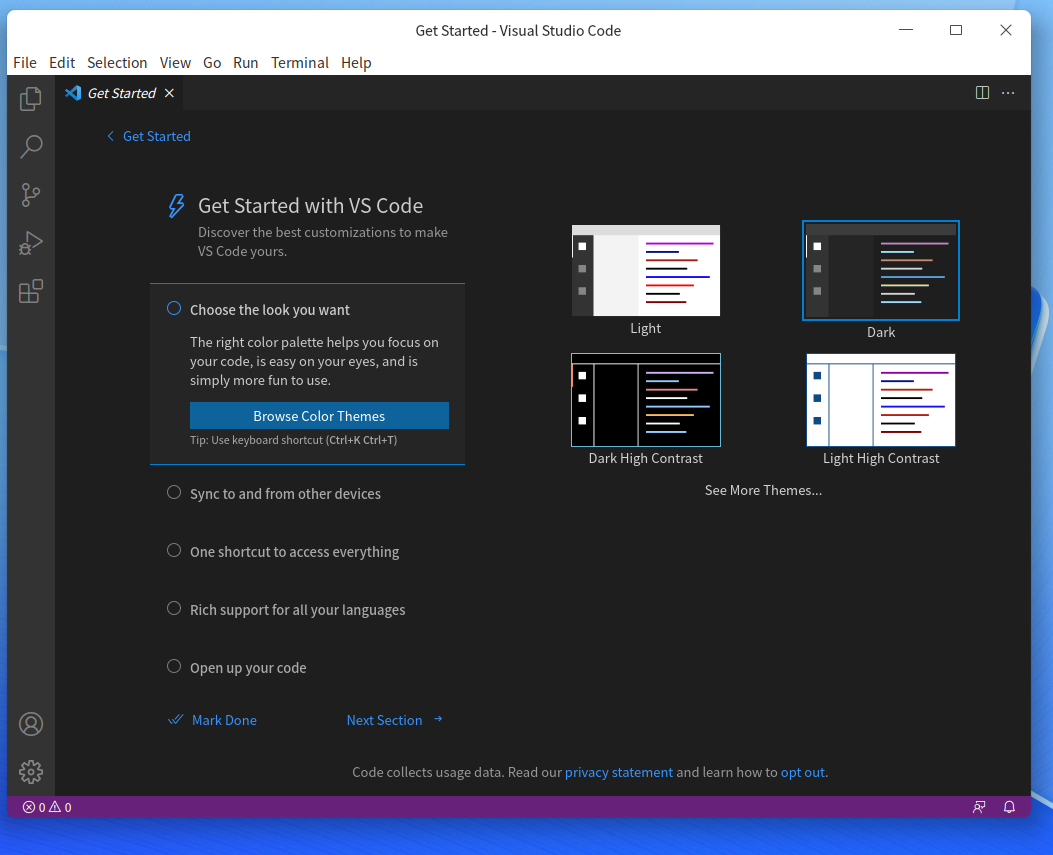The width and height of the screenshot is (1053, 855).
Task: Open the Manage gear icon
Action: pyautogui.click(x=31, y=772)
